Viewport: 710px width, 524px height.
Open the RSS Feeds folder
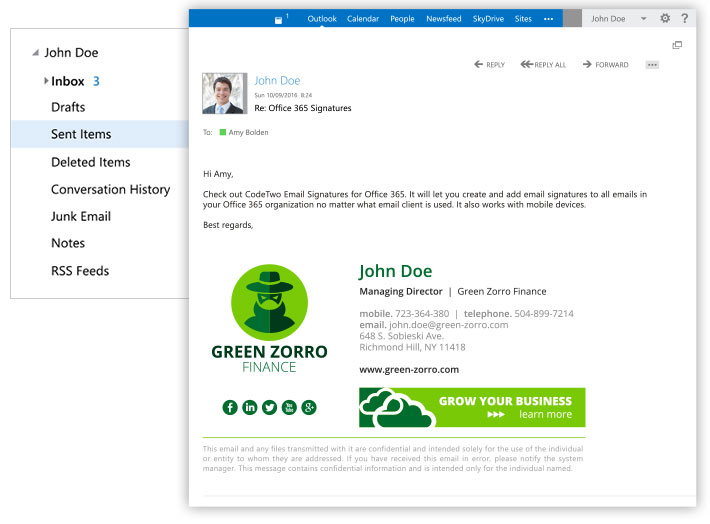[80, 271]
